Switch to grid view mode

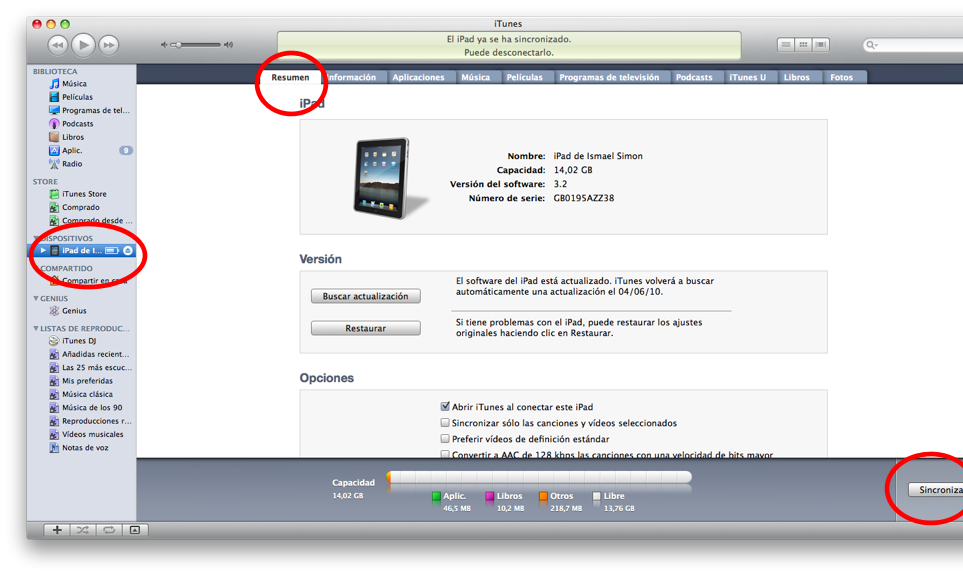point(803,45)
